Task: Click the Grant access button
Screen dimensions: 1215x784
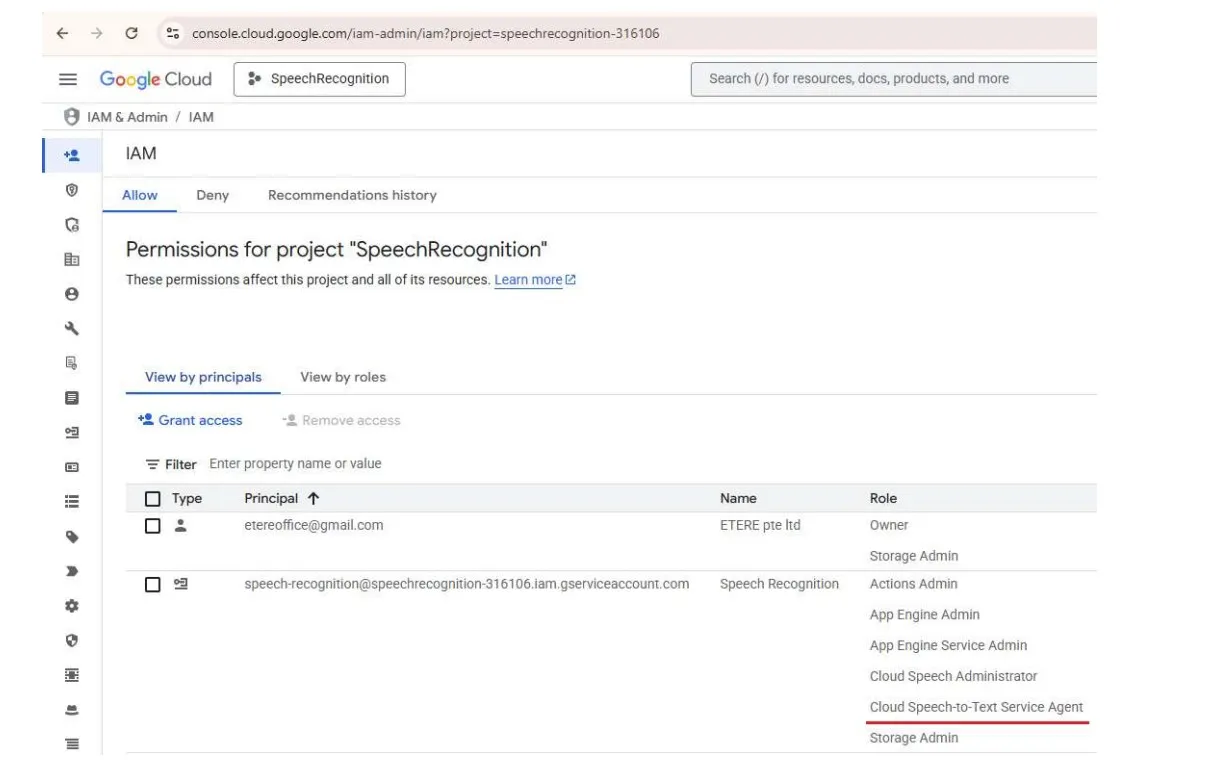Action: click(x=190, y=421)
